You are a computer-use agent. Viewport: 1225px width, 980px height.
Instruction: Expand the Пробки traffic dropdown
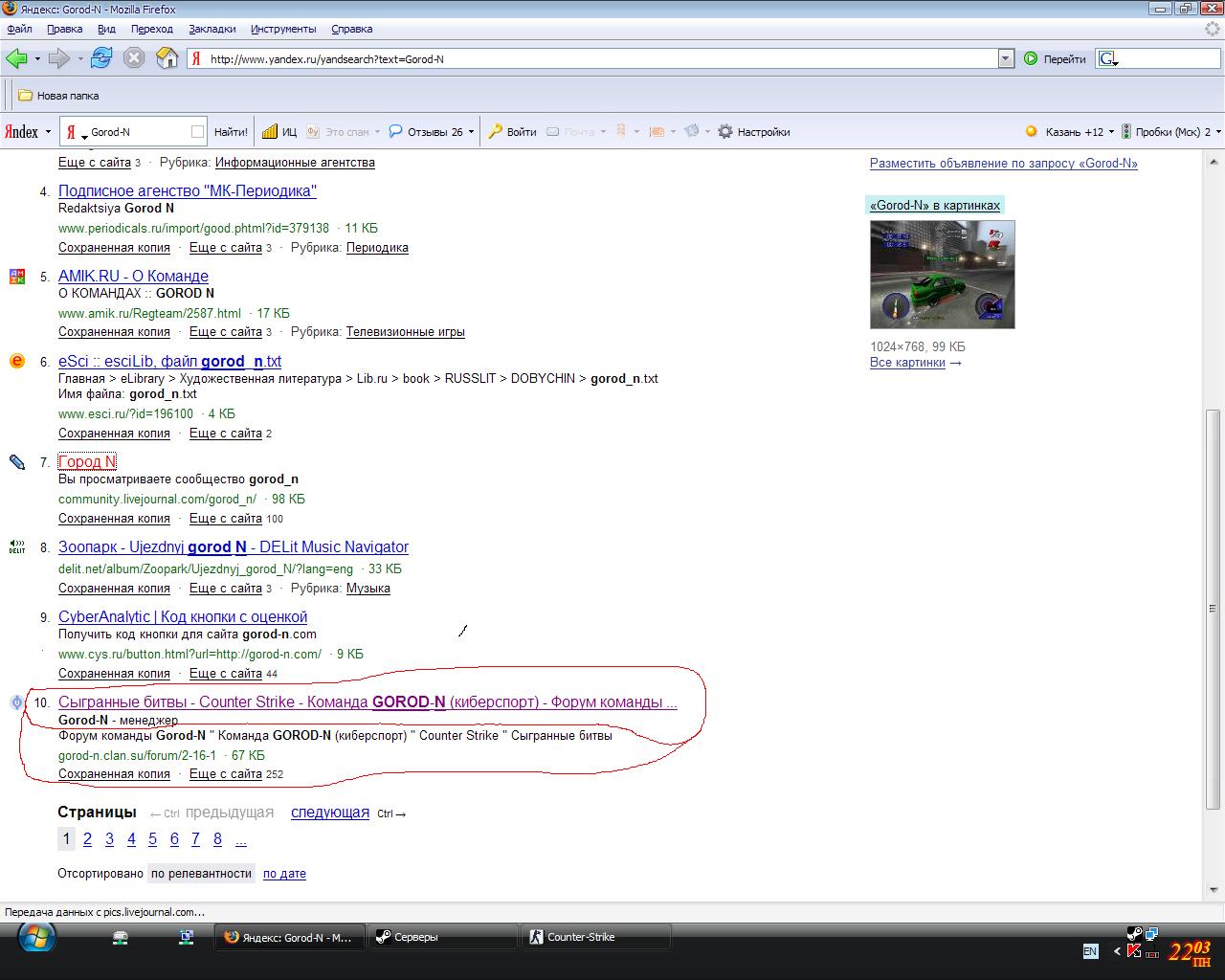point(1217,132)
